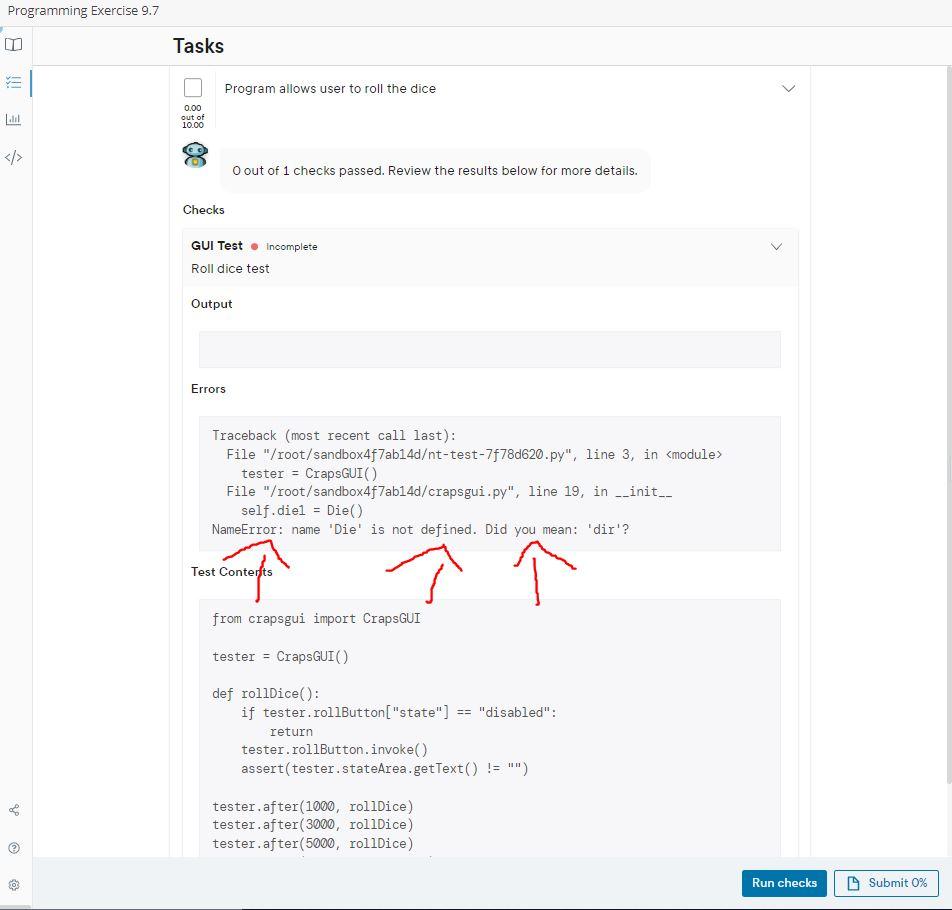Click the robot assistant avatar

194,155
